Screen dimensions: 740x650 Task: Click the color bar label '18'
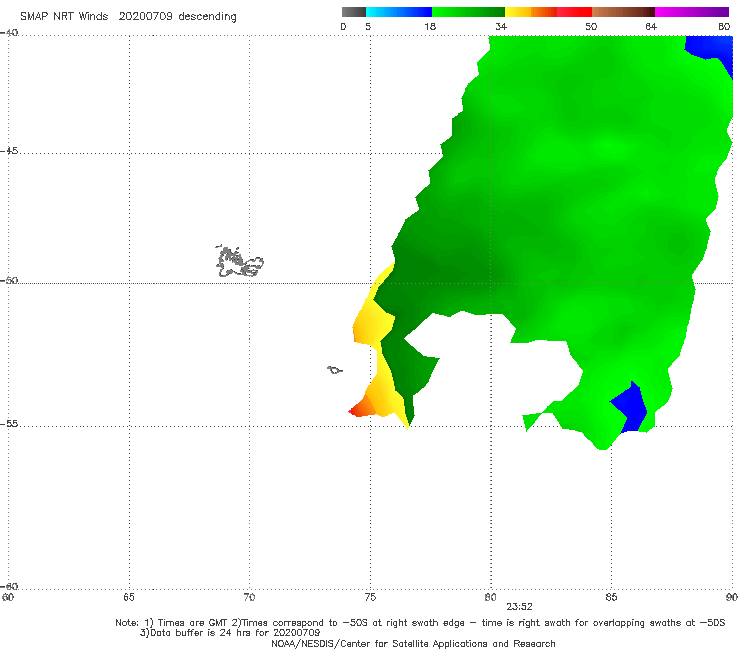pos(430,26)
